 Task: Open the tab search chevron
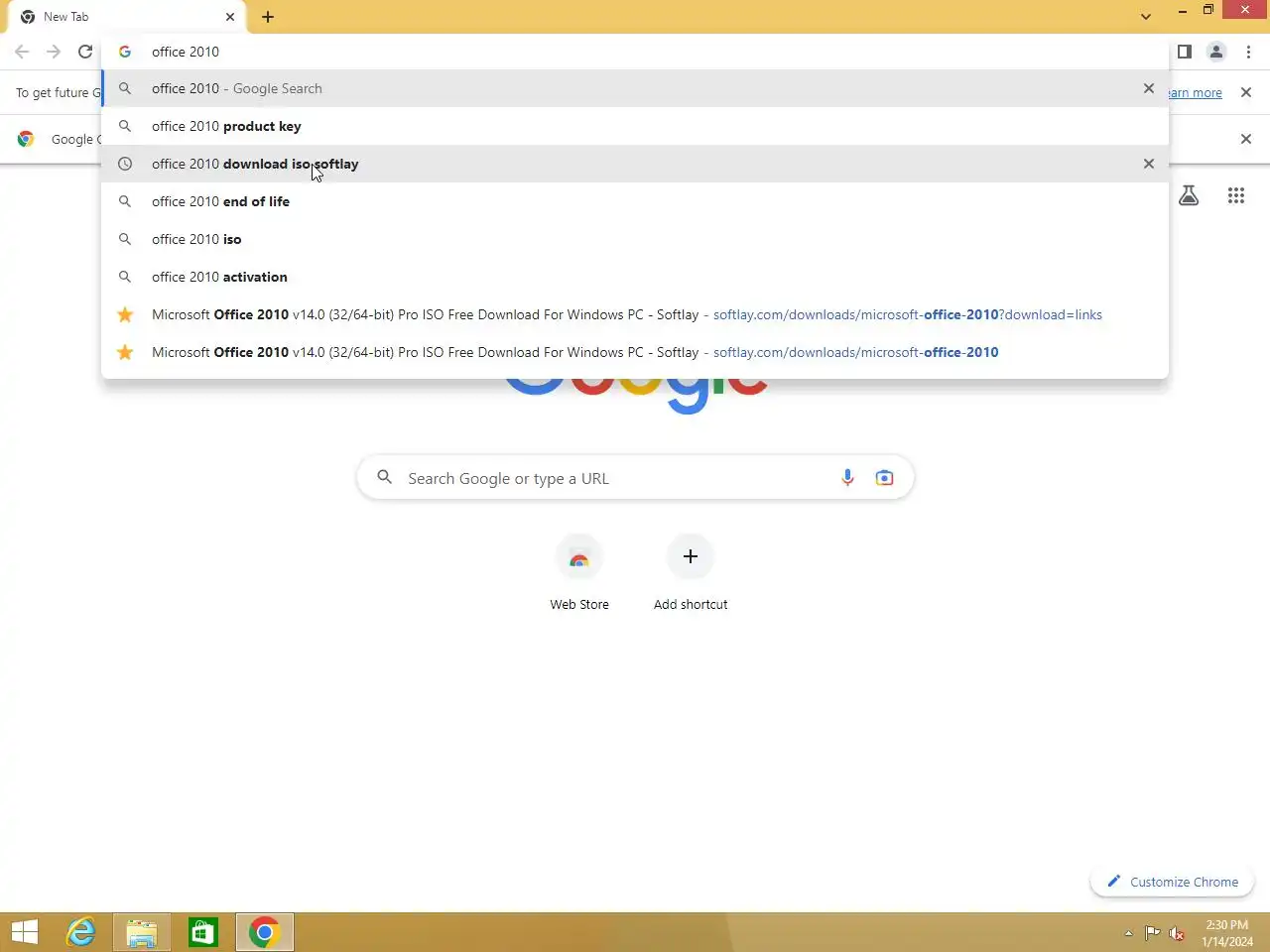(x=1146, y=17)
